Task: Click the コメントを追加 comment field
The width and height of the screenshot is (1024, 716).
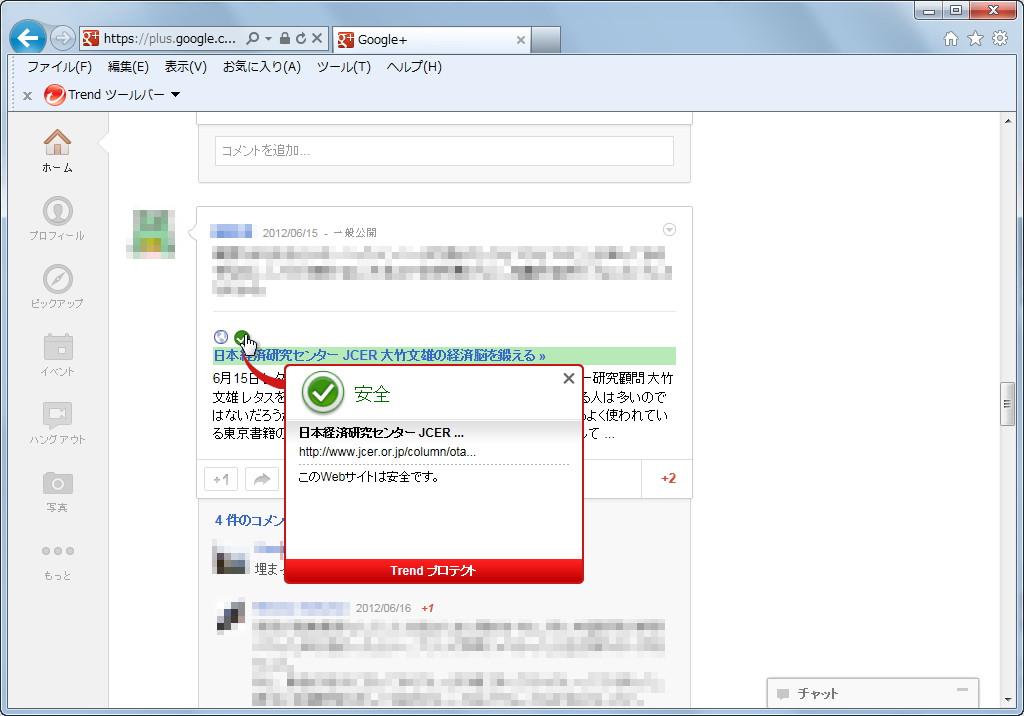Action: (x=443, y=150)
